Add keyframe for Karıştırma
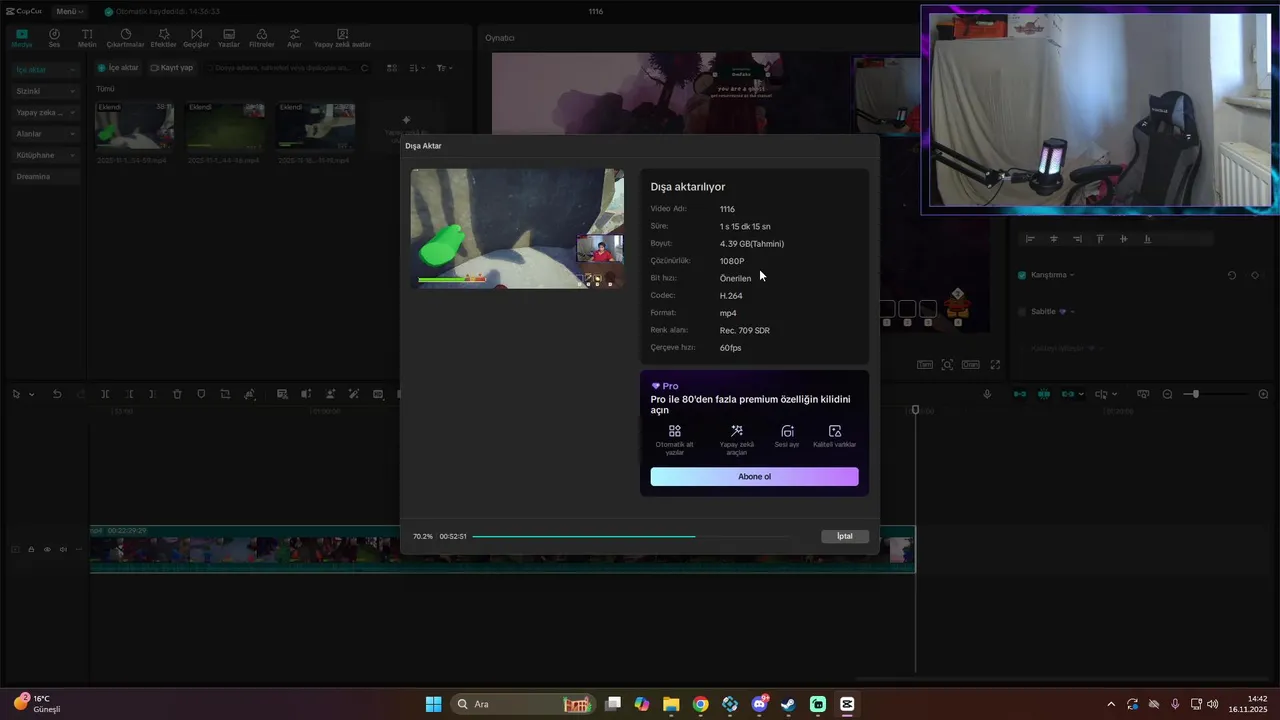The image size is (1280, 720). 1255,275
